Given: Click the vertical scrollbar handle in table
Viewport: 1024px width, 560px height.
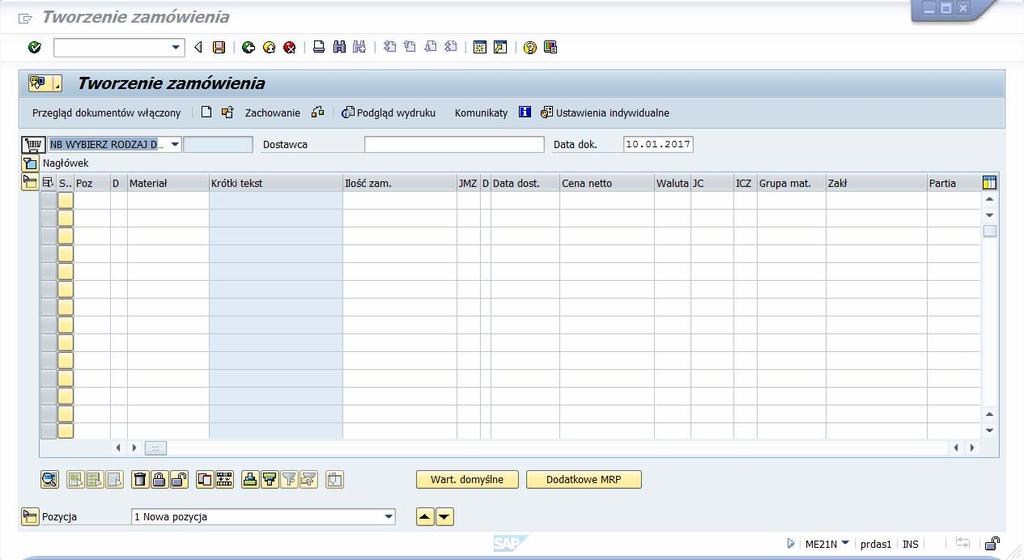Looking at the screenshot, I should point(990,231).
